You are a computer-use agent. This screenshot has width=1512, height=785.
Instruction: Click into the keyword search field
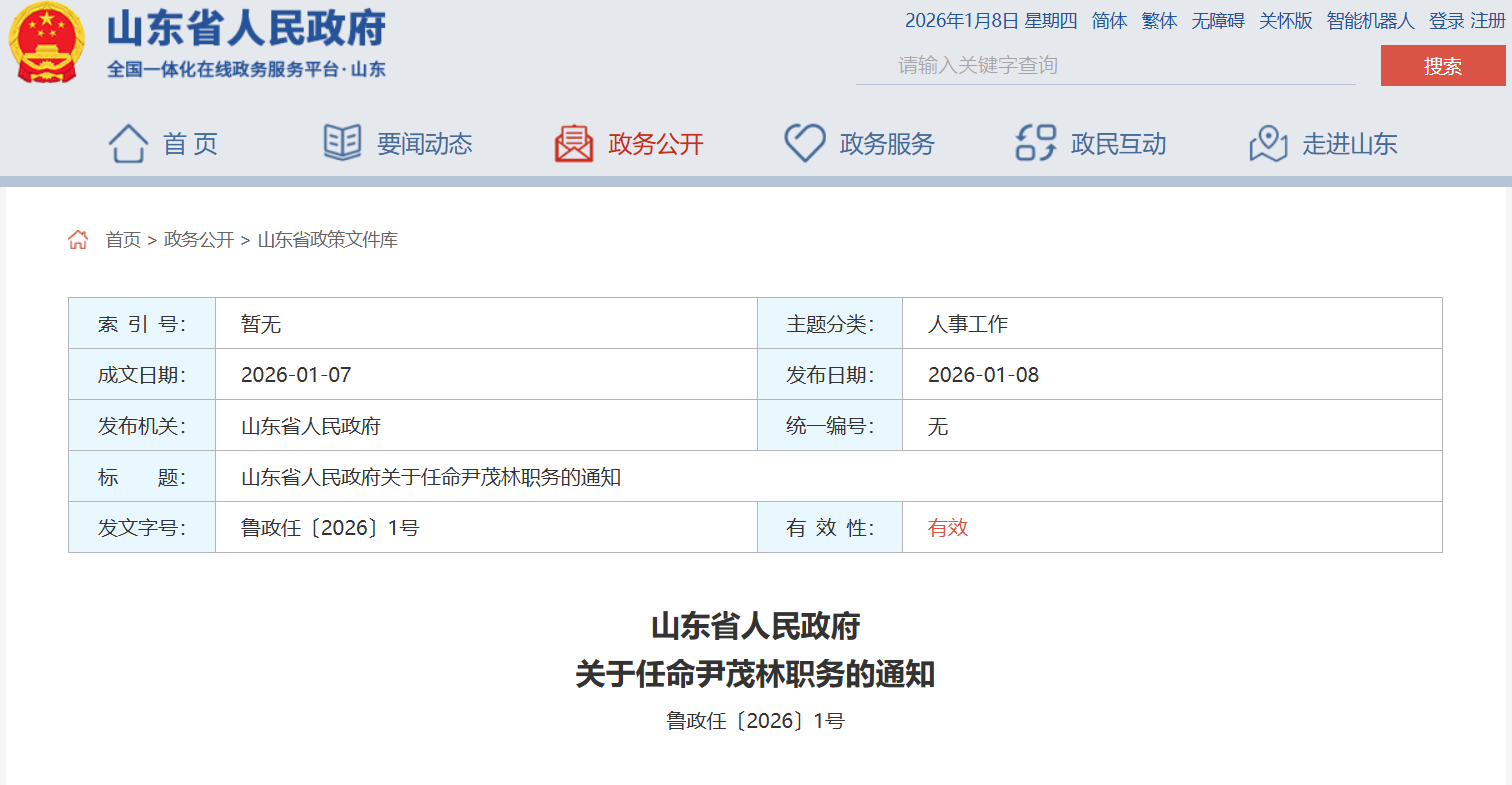[x=1105, y=66]
